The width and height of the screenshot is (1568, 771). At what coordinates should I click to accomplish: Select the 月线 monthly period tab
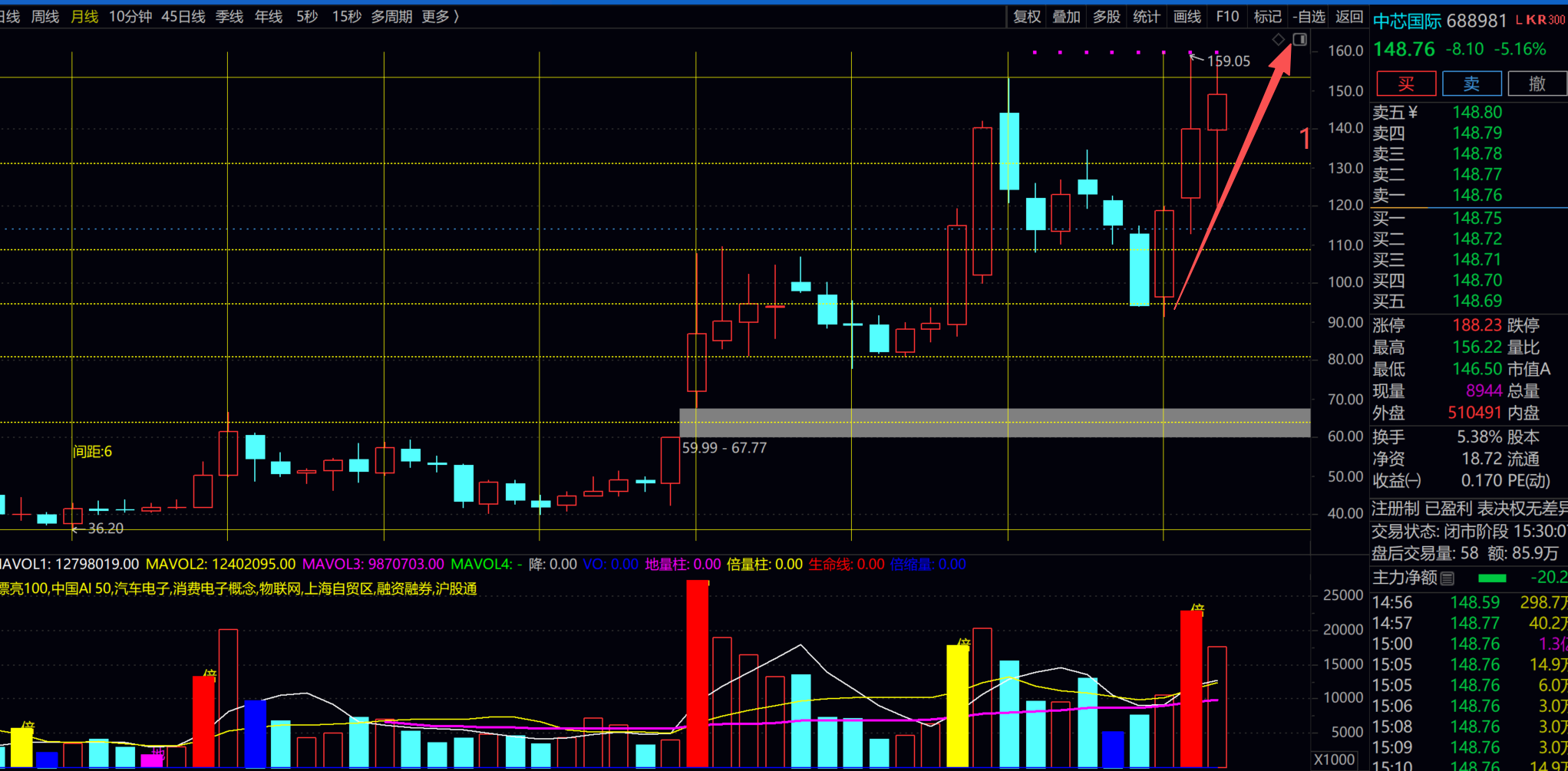click(x=84, y=16)
